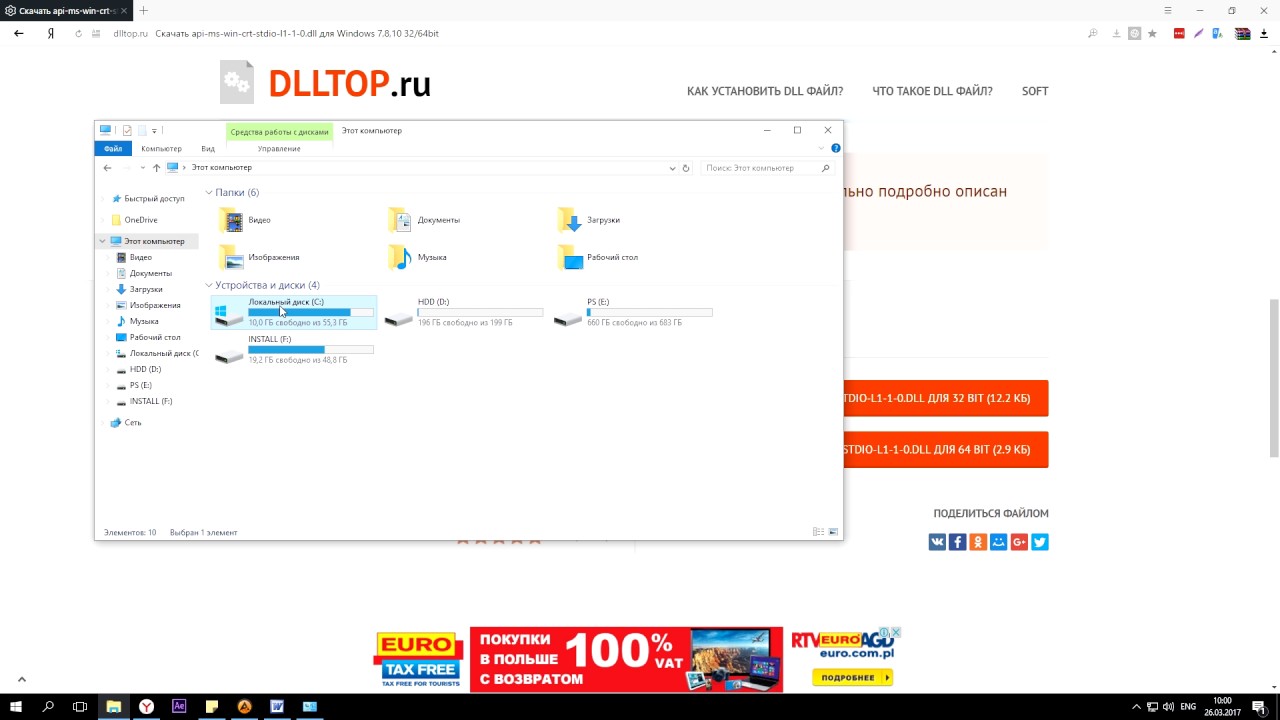Click the Explorer refresh button in address bar
Image resolution: width=1280 pixels, height=720 pixels.
(686, 168)
